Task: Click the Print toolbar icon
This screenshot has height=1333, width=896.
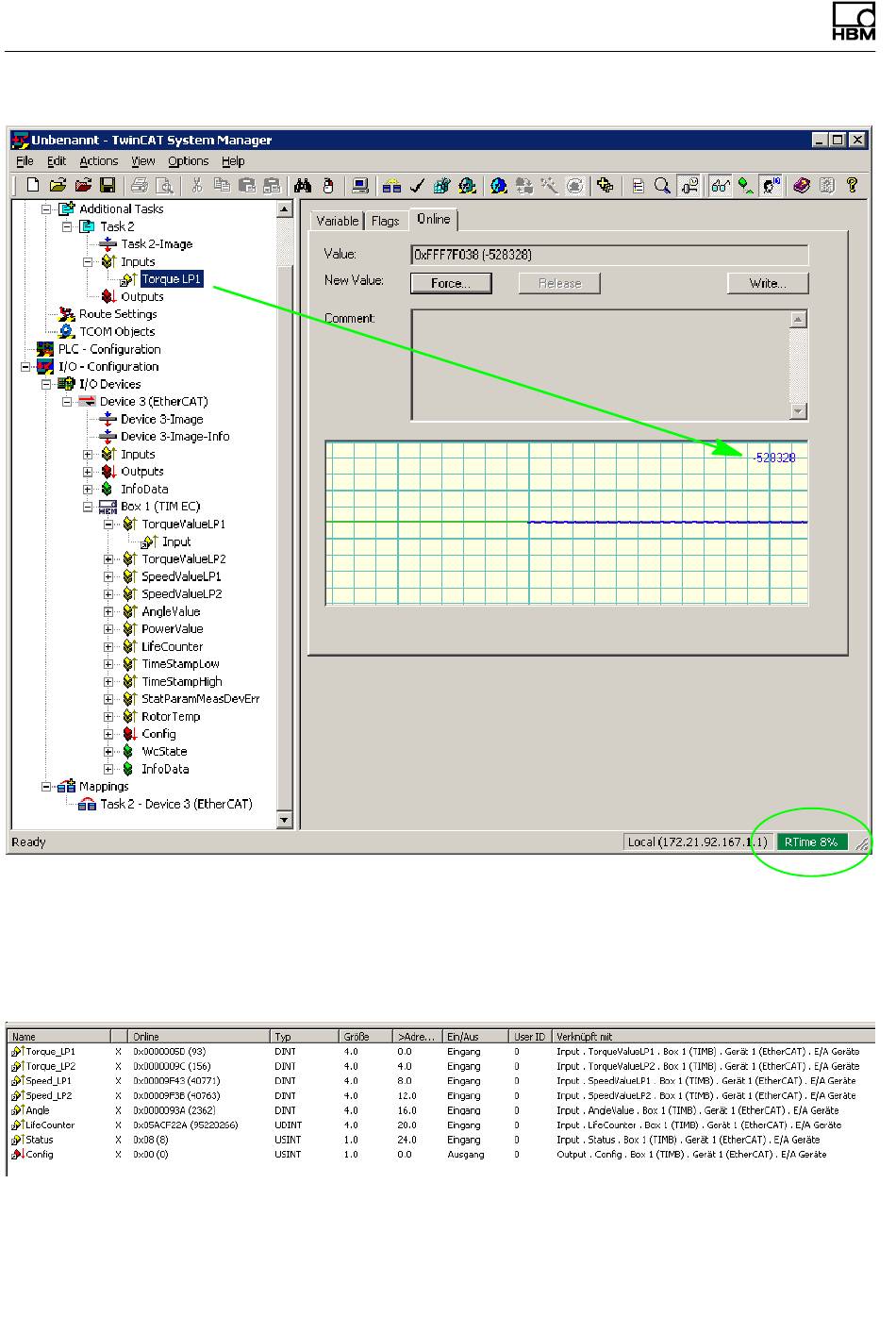Action: click(x=140, y=186)
